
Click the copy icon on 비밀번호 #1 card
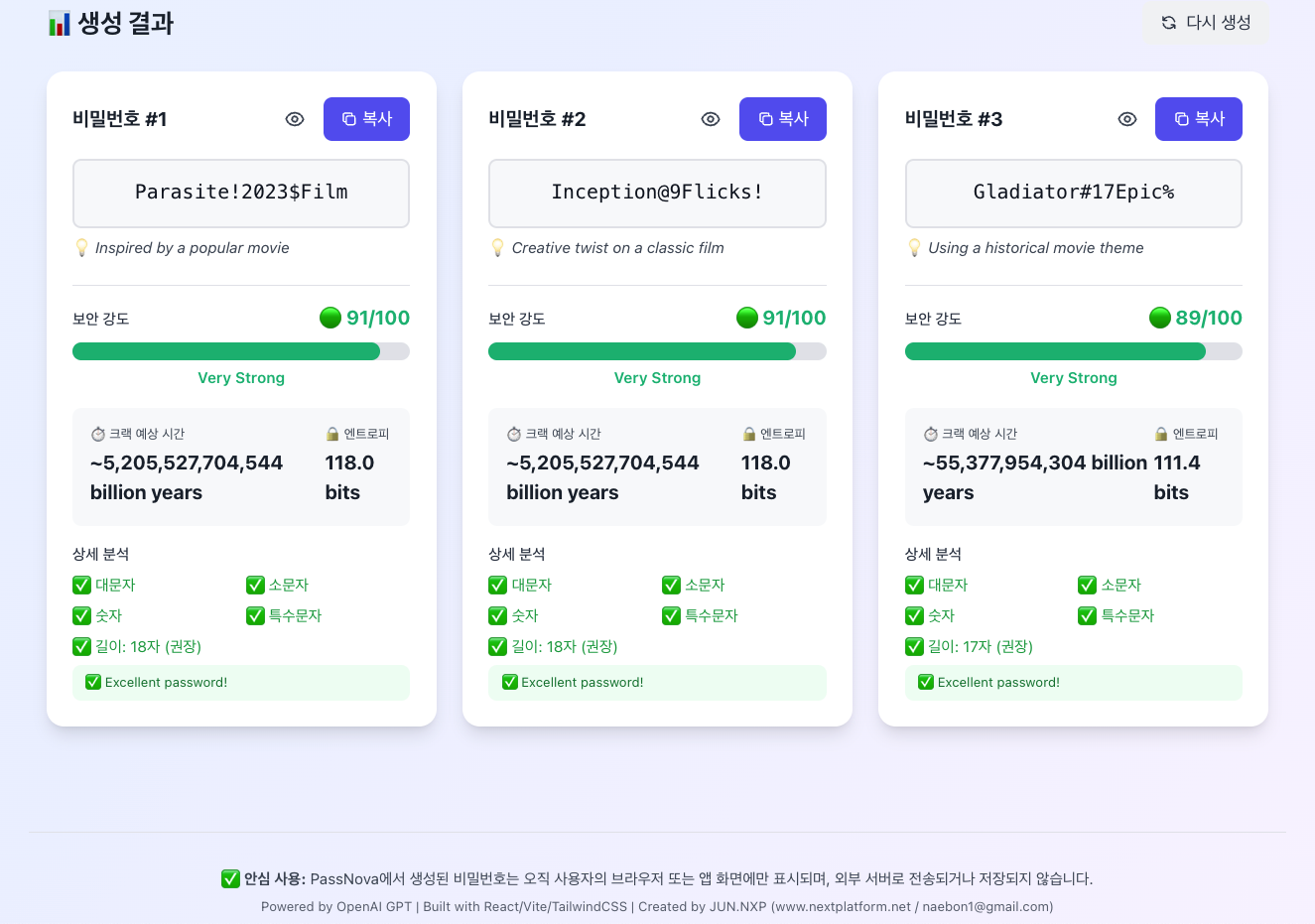347,118
